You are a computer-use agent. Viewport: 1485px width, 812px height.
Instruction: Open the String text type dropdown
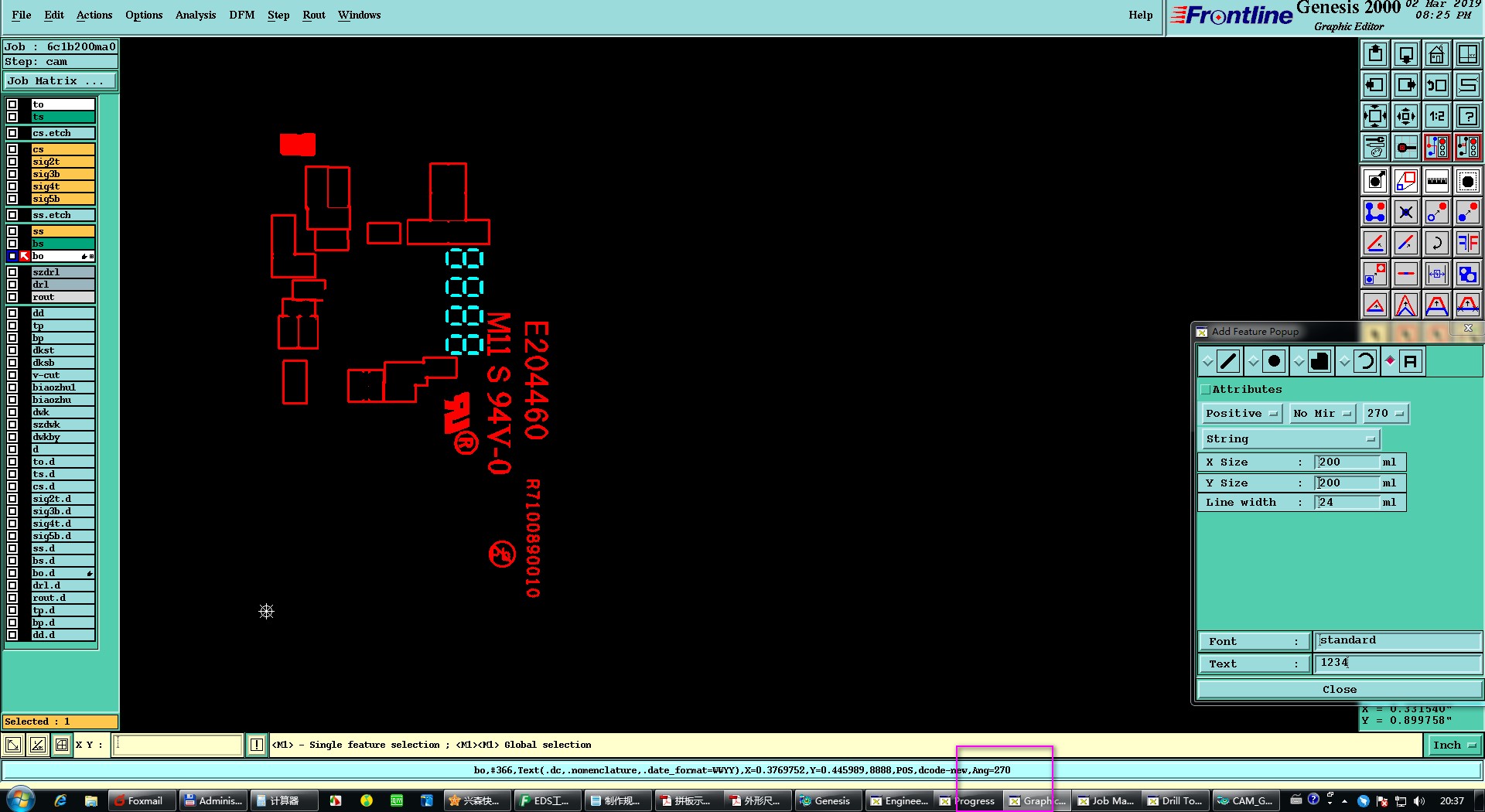click(1290, 439)
